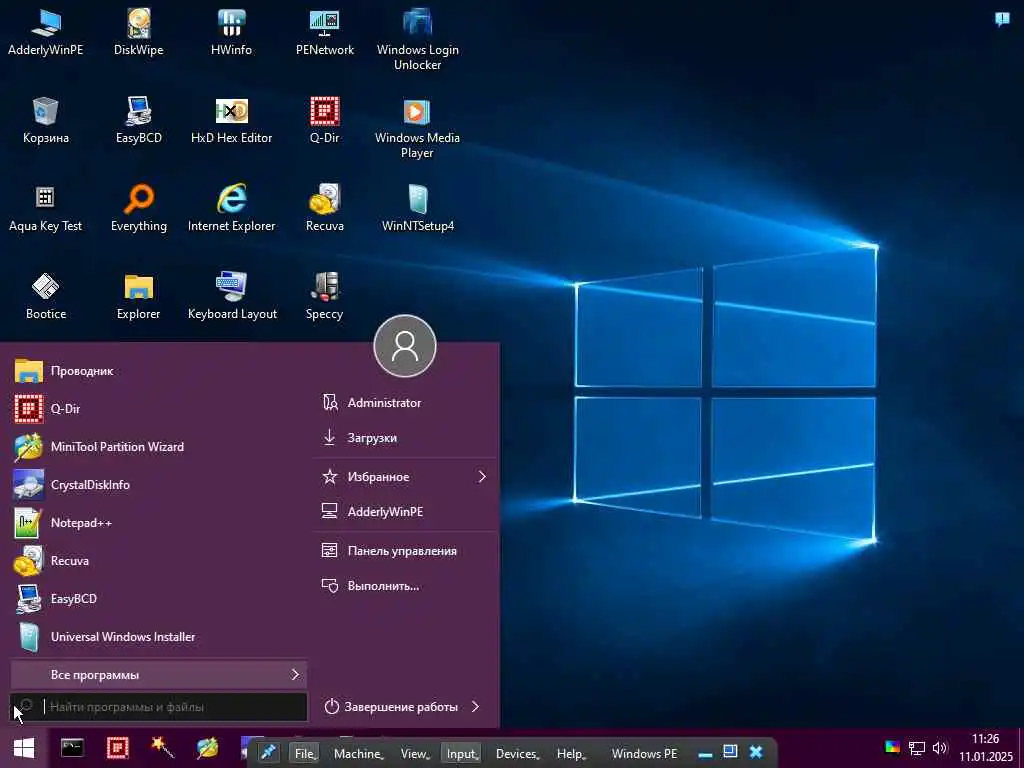The height and width of the screenshot is (768, 1024).
Task: Open Q-Dir from the taskbar
Action: [118, 748]
